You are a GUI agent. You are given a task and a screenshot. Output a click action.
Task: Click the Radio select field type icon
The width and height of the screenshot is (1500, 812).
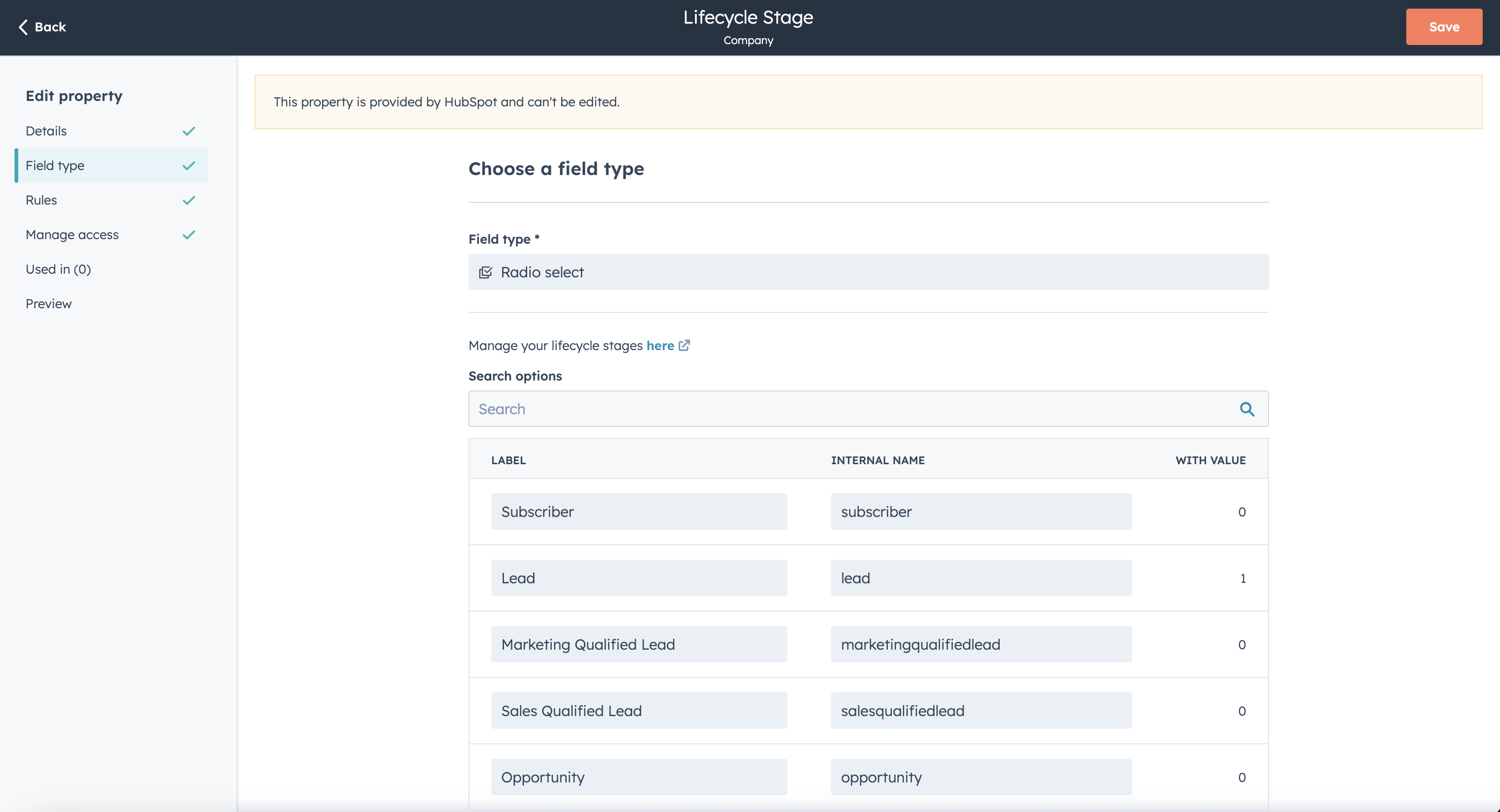pyautogui.click(x=485, y=272)
